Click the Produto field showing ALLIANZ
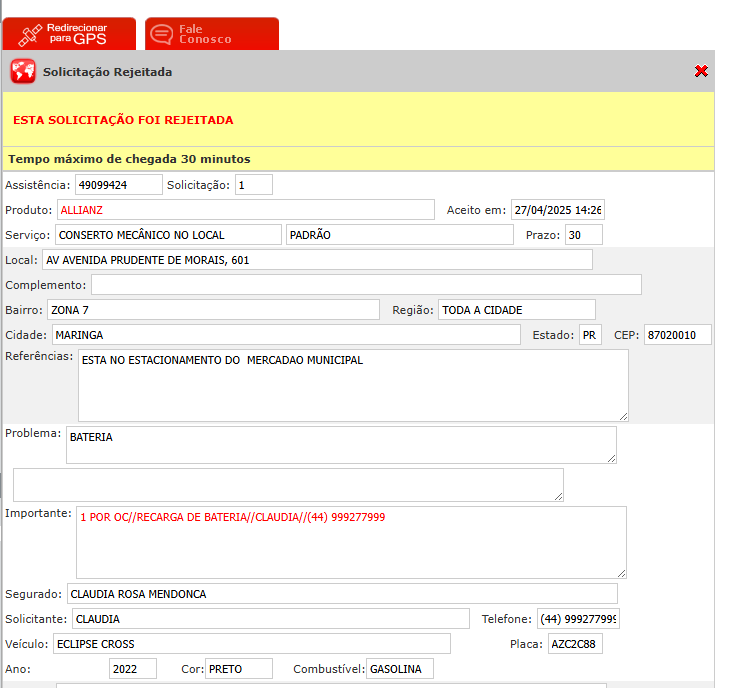Screen dimensions: 737x688 pos(245,210)
